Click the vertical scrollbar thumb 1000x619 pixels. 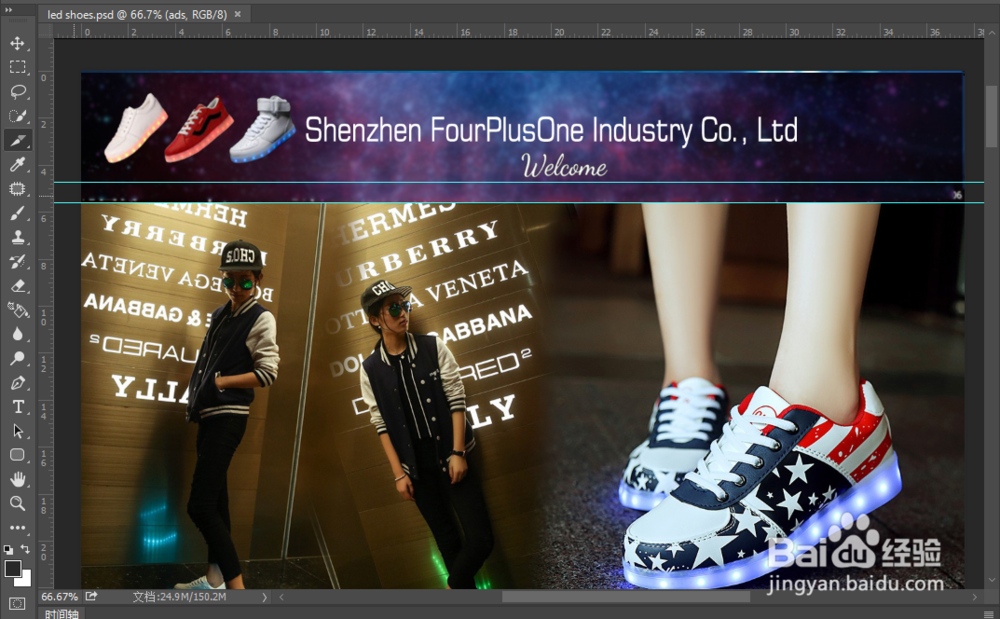991,116
